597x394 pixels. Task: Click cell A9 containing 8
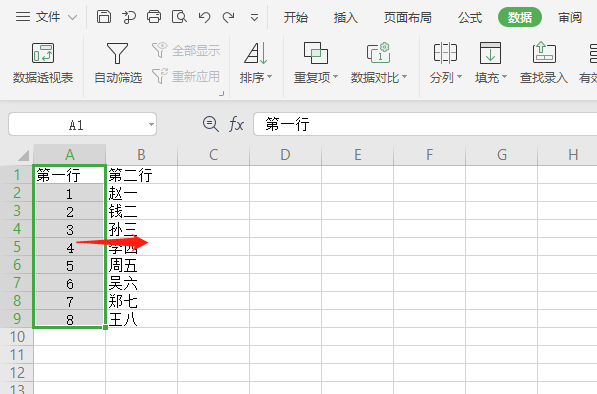point(69,318)
